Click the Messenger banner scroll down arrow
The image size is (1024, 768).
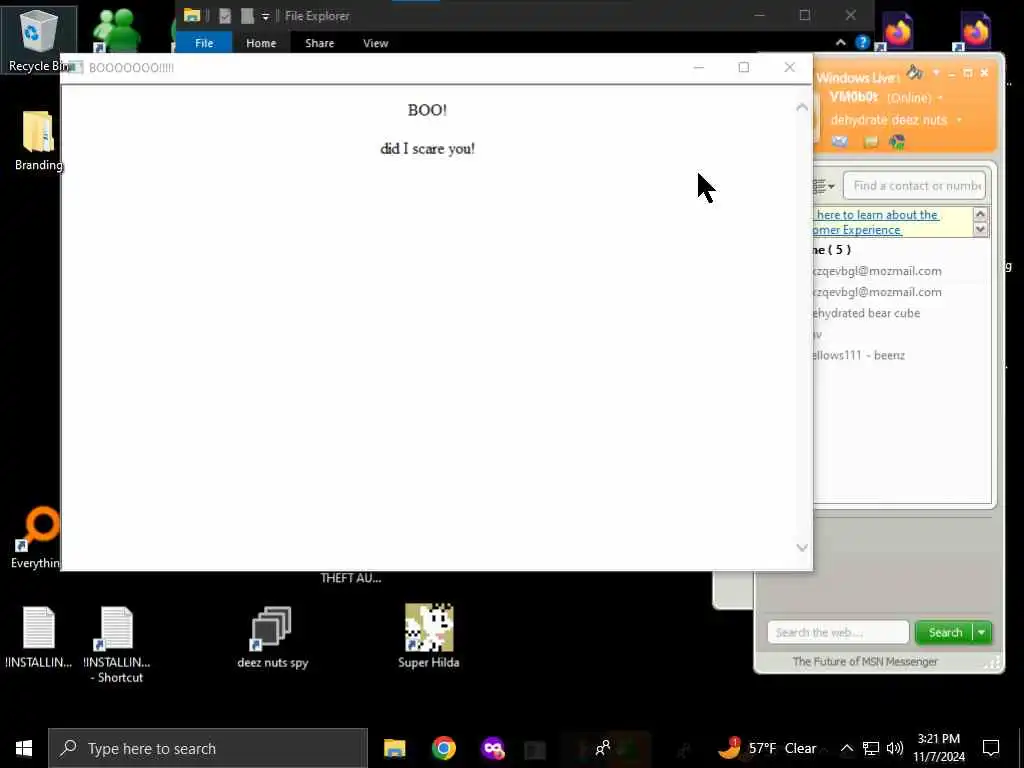click(980, 229)
